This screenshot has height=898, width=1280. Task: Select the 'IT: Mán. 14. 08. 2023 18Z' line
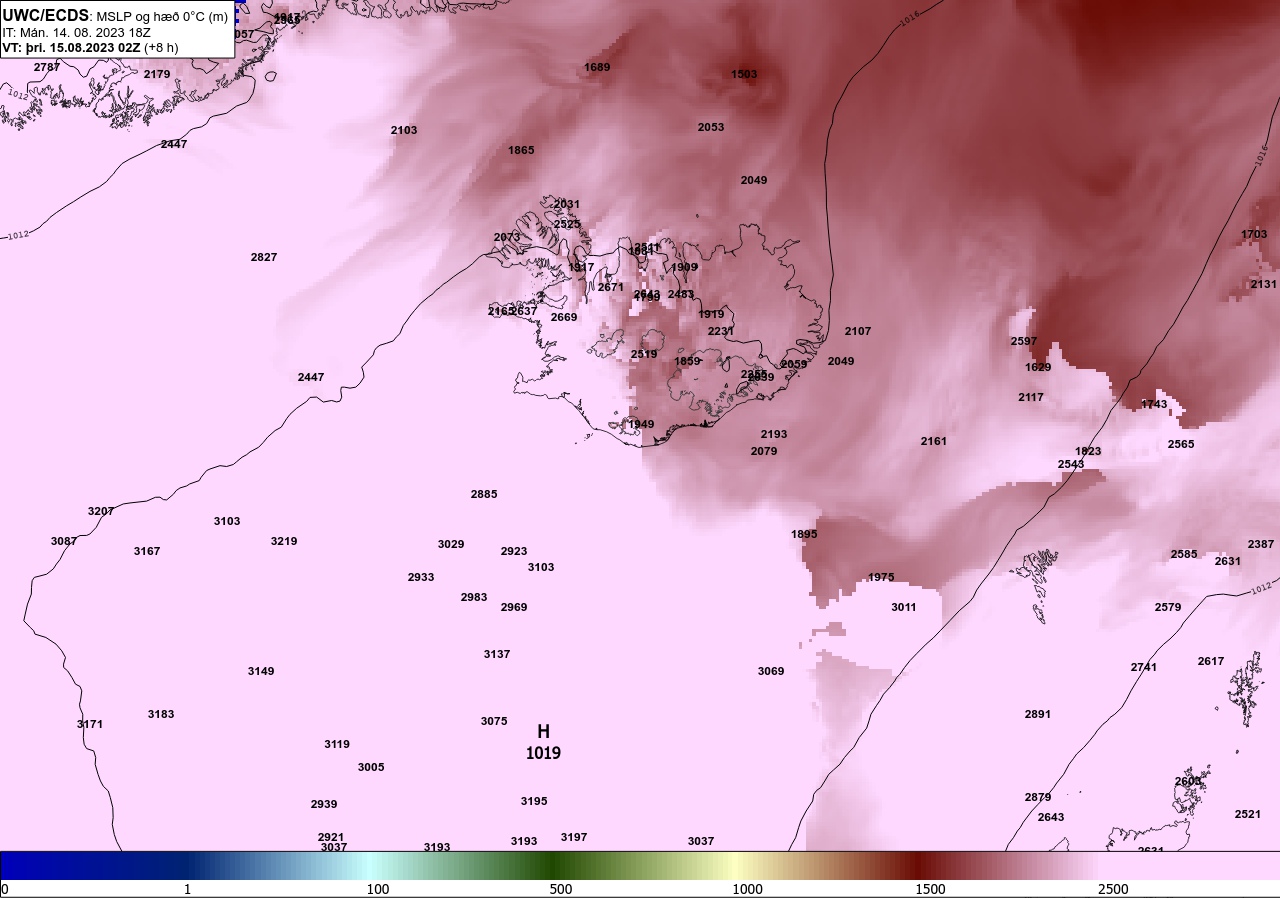click(76, 32)
